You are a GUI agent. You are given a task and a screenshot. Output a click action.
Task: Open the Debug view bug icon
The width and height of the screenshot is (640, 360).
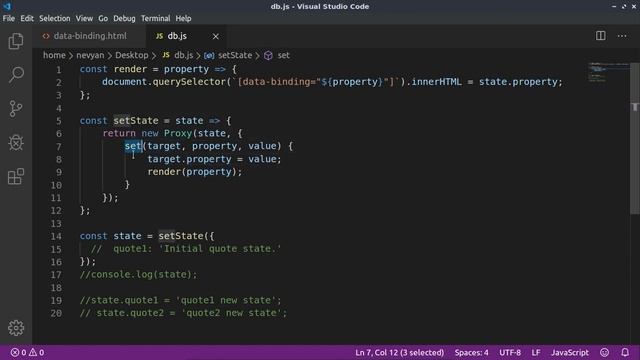click(x=16, y=142)
